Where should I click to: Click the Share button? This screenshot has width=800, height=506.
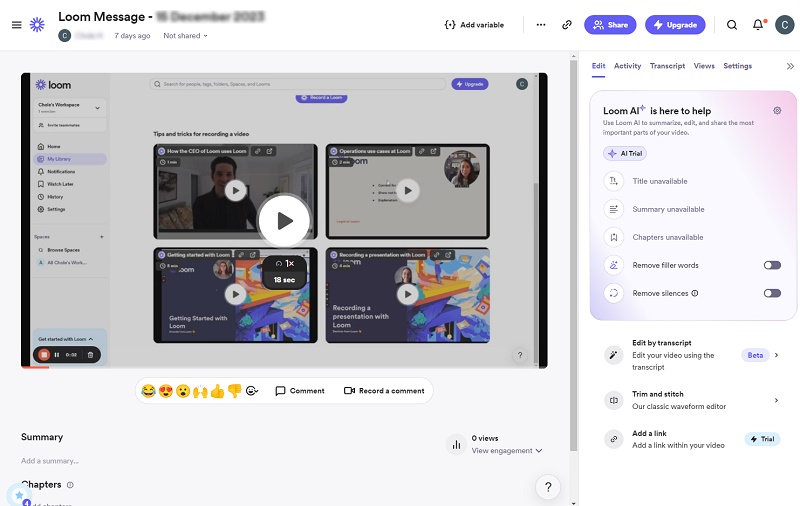pyautogui.click(x=610, y=24)
